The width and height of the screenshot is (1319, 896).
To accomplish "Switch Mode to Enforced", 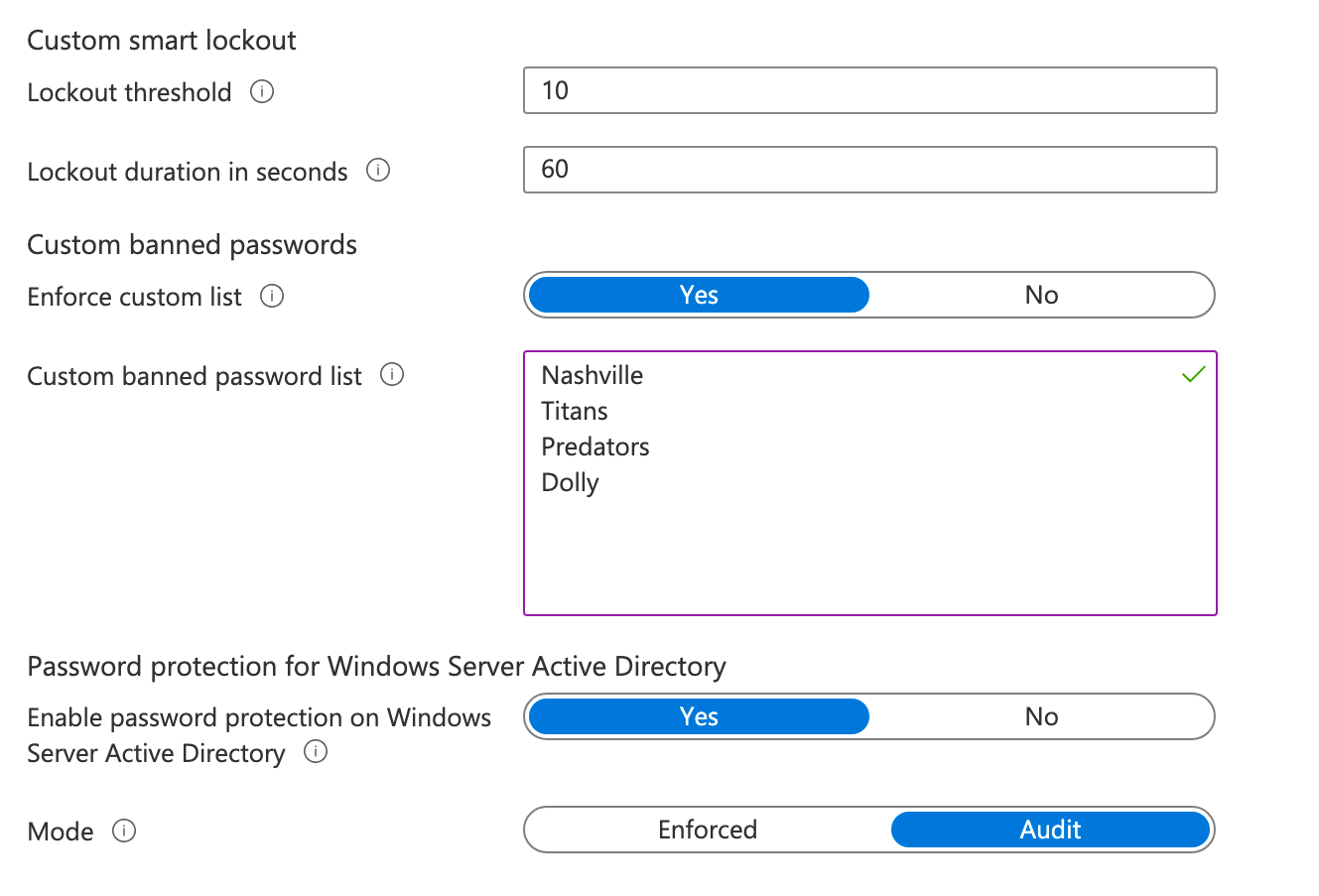I will (x=708, y=830).
